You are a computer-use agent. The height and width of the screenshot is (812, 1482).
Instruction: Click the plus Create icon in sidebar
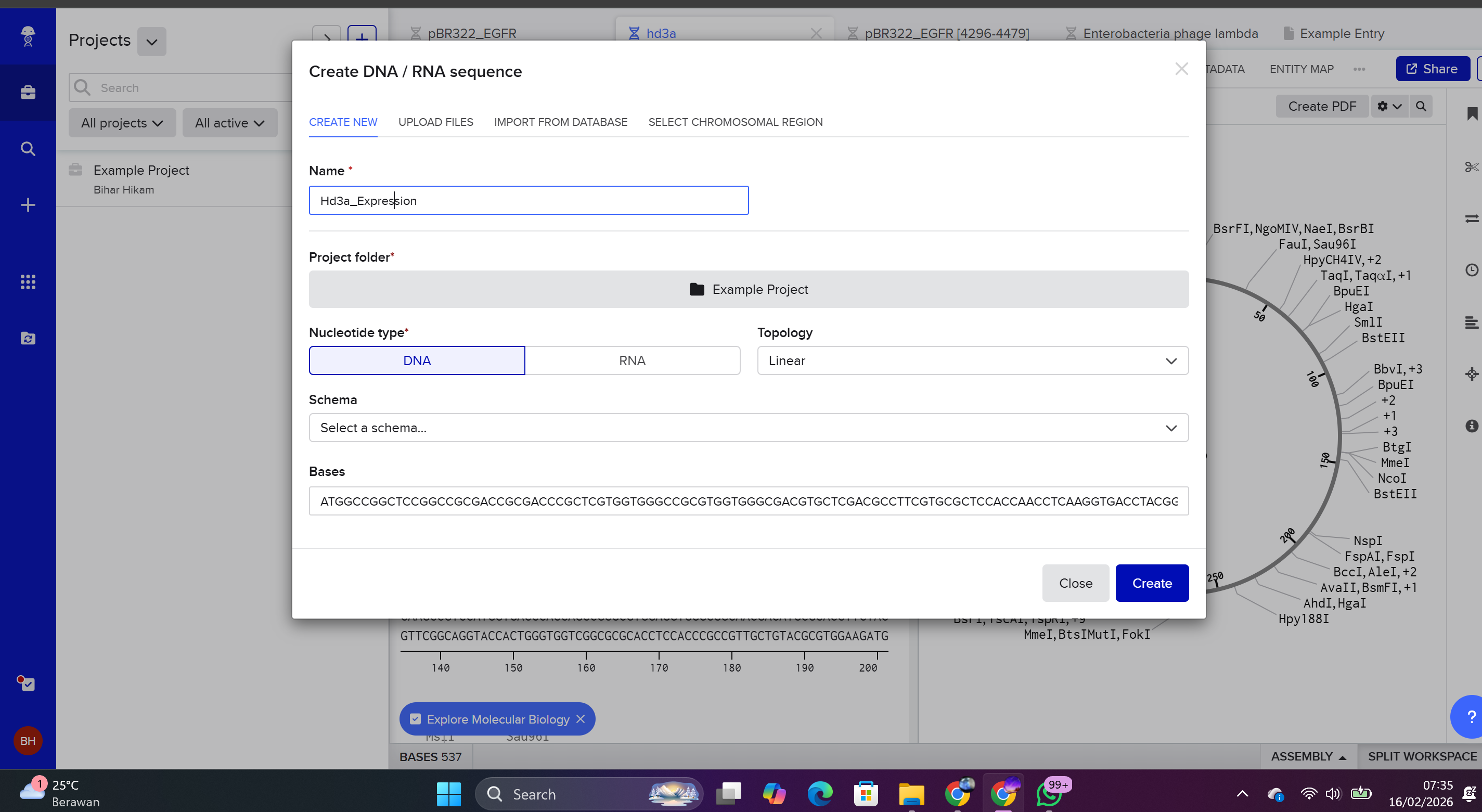pos(28,205)
